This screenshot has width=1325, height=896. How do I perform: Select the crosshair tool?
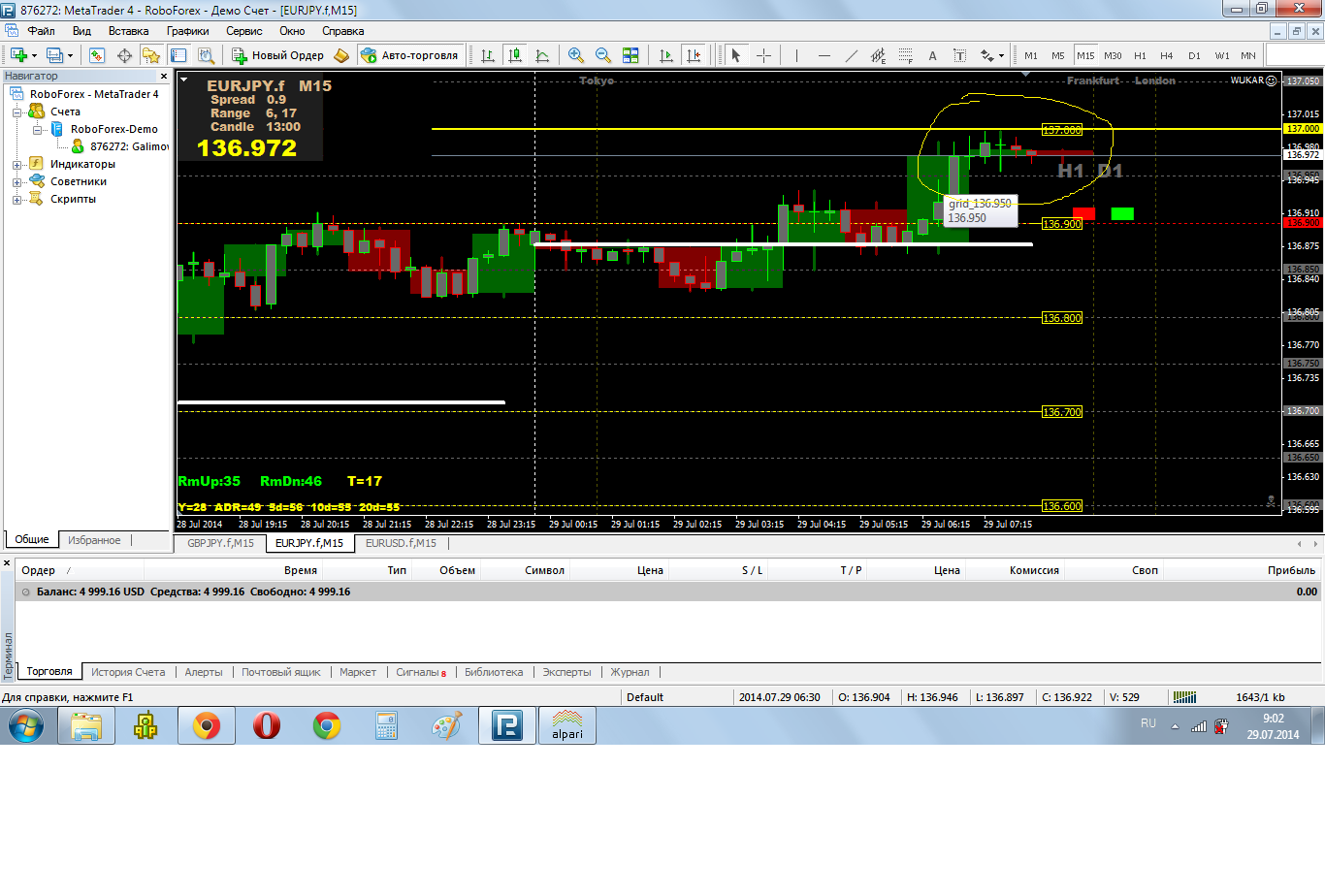tap(763, 55)
